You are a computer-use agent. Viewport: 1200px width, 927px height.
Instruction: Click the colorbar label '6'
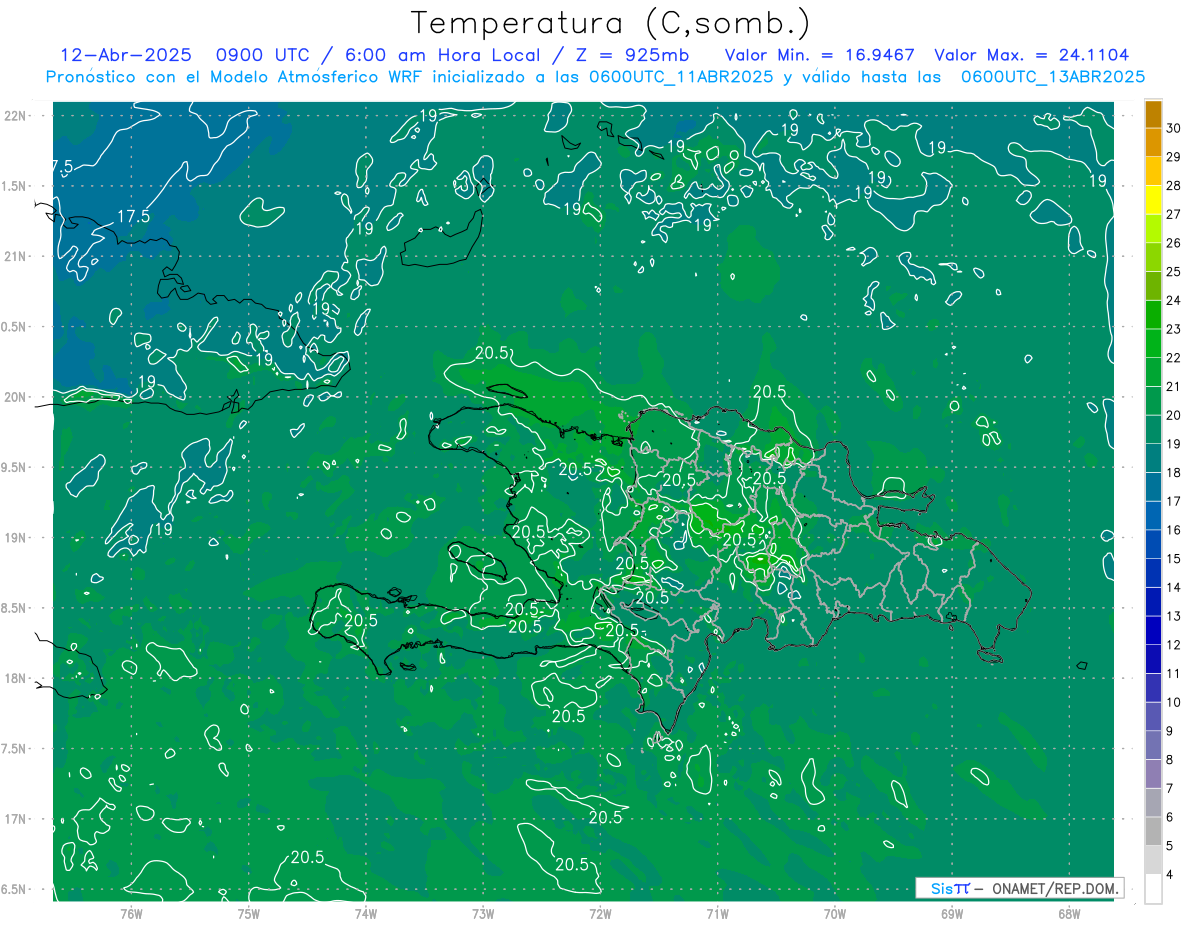1170,817
